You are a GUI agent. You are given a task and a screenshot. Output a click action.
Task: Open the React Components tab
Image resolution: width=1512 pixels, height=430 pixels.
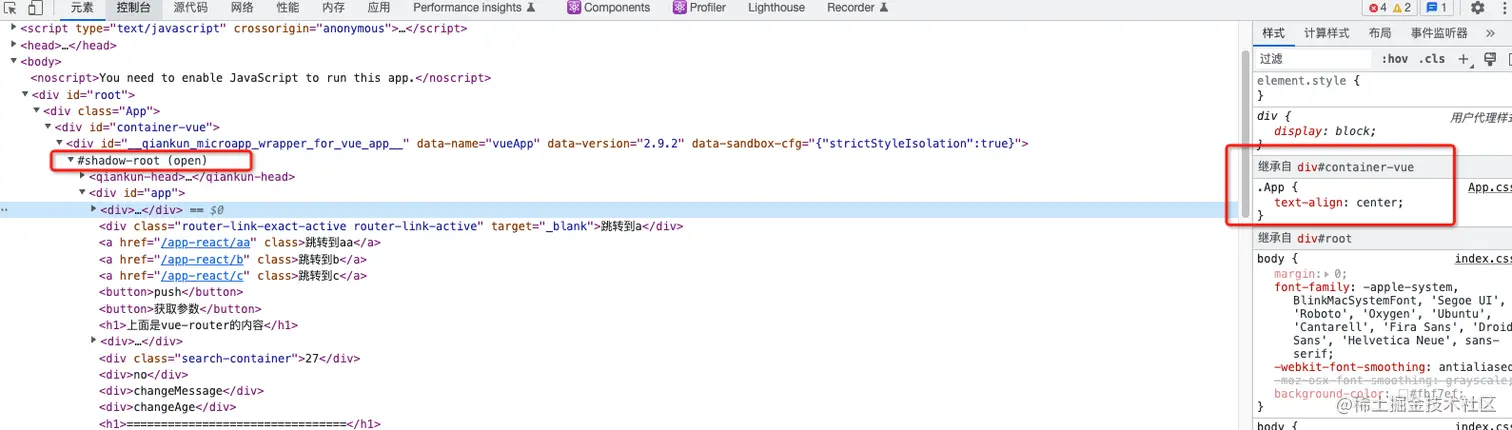coord(608,8)
